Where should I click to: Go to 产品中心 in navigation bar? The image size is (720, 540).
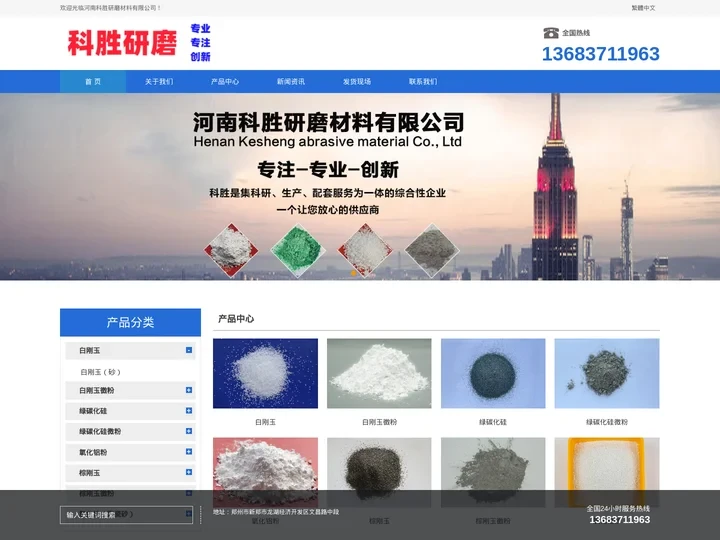click(225, 82)
